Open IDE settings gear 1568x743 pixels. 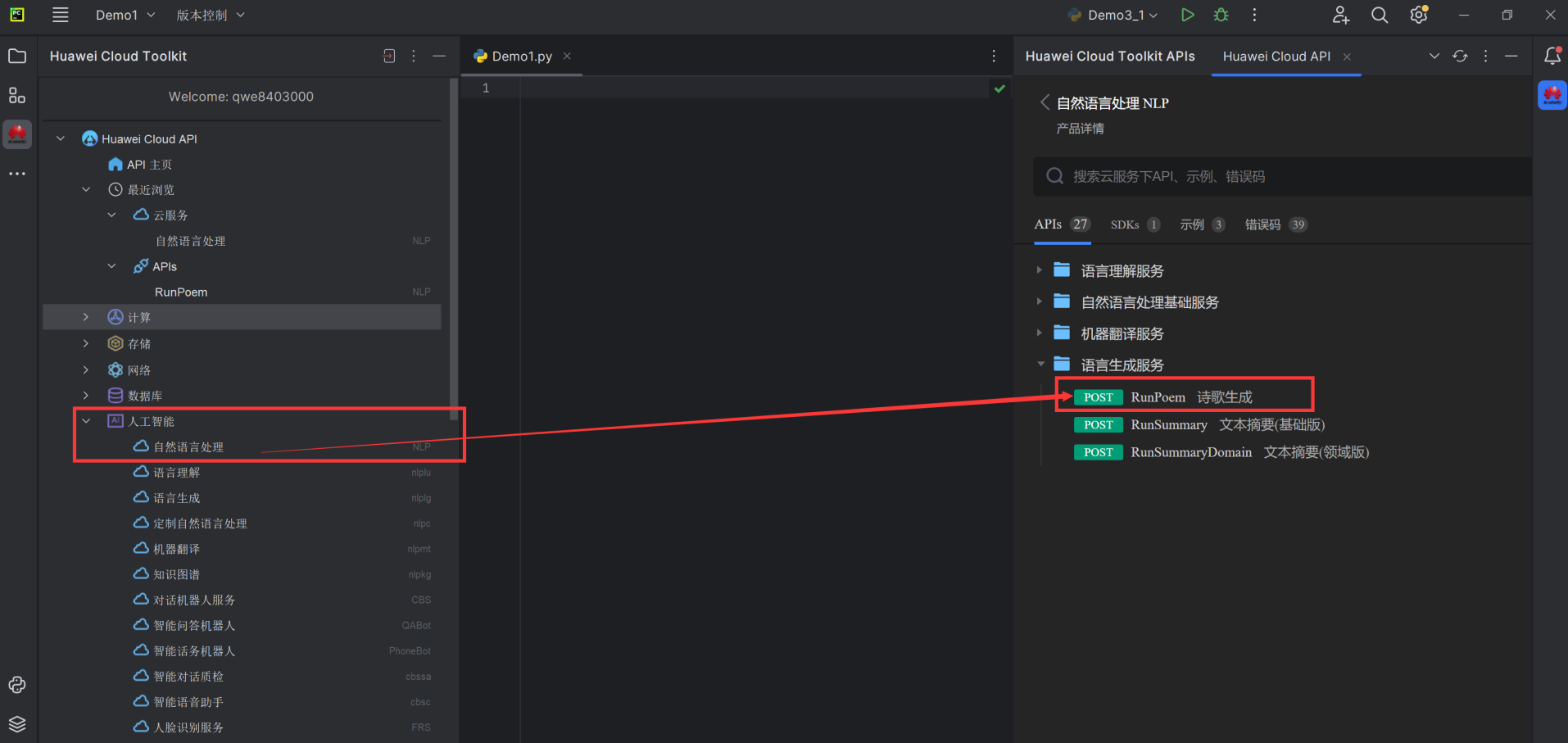pyautogui.click(x=1419, y=15)
